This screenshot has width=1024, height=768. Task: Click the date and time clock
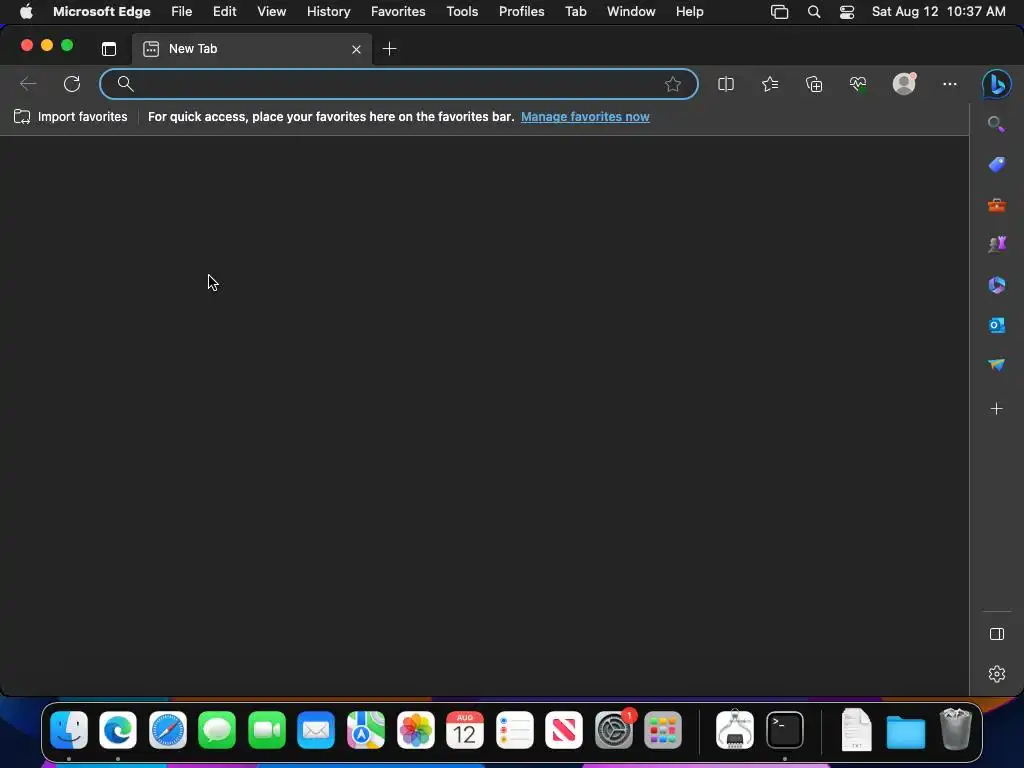(x=938, y=12)
